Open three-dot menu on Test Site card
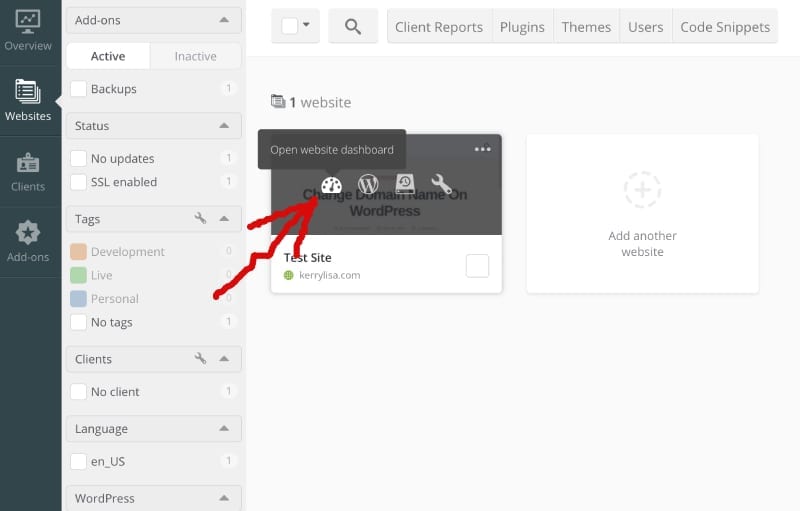 click(483, 149)
